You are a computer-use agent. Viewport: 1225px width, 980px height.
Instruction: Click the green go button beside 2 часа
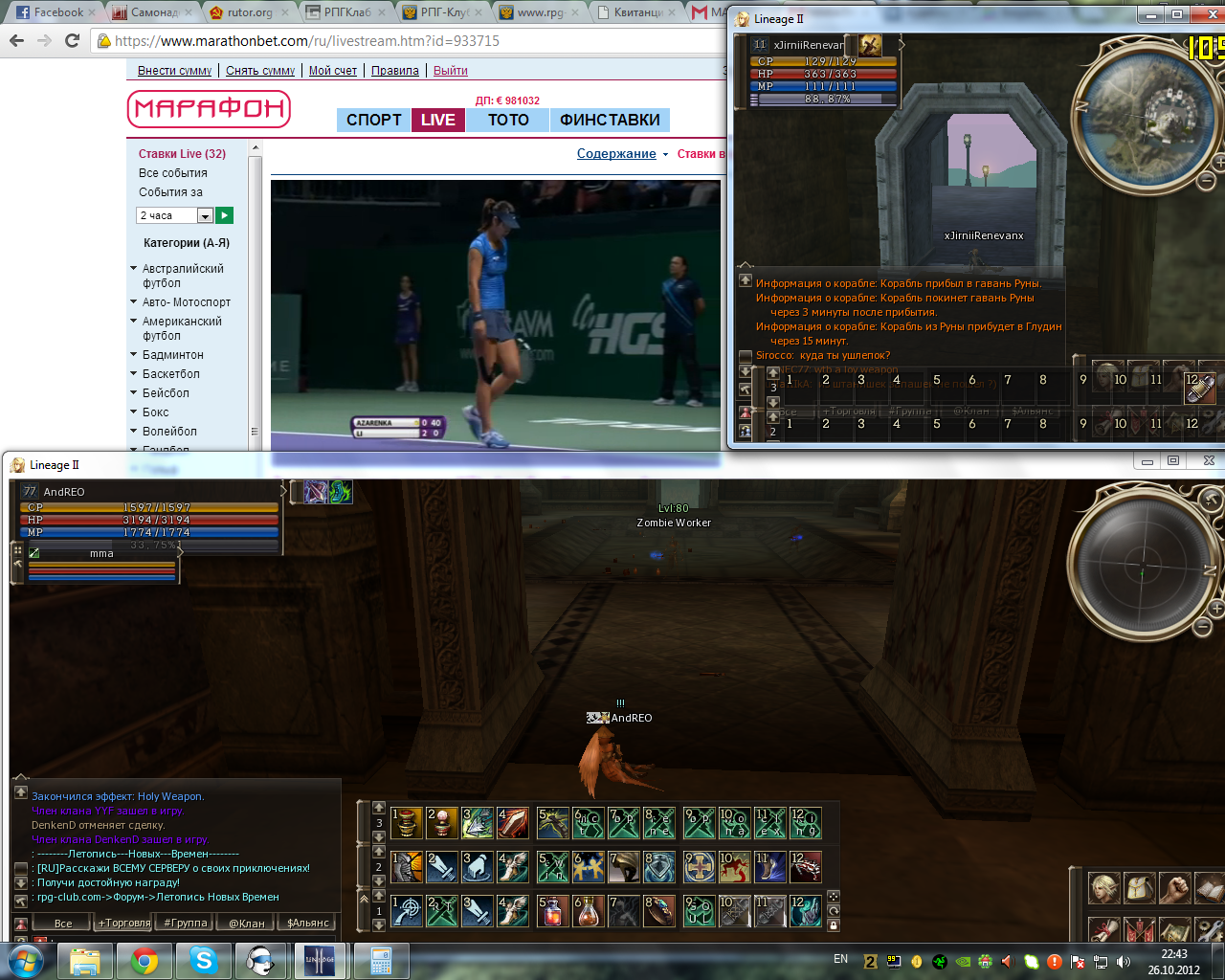224,215
